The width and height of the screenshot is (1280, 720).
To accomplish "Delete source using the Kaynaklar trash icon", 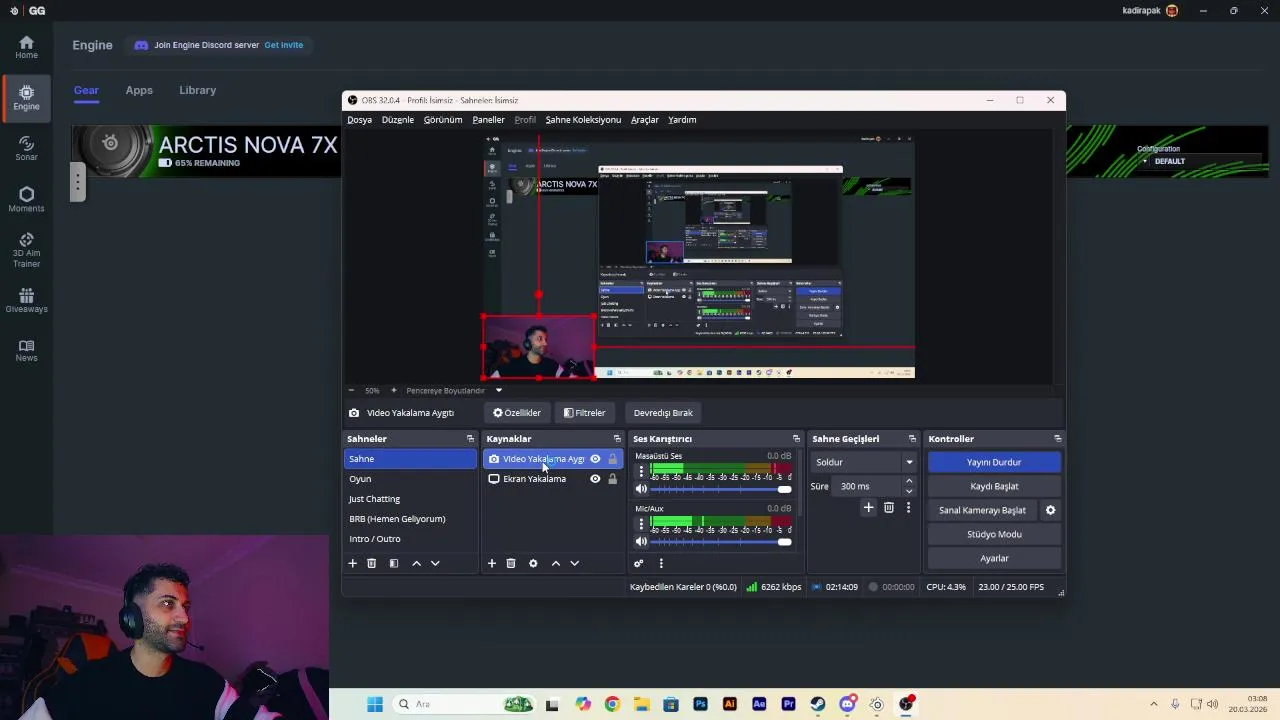I will point(510,563).
